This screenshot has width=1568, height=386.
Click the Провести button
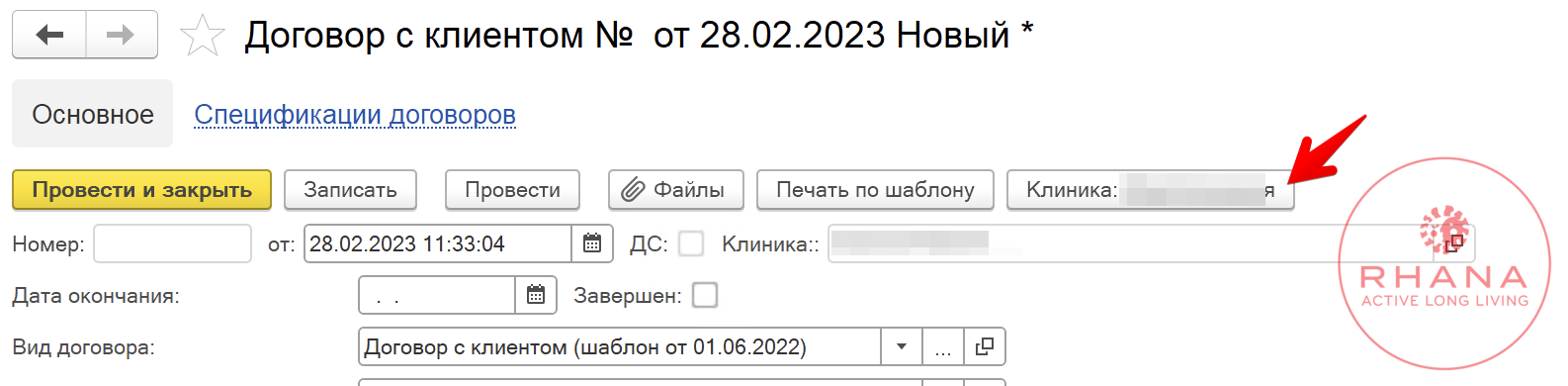coord(512,189)
